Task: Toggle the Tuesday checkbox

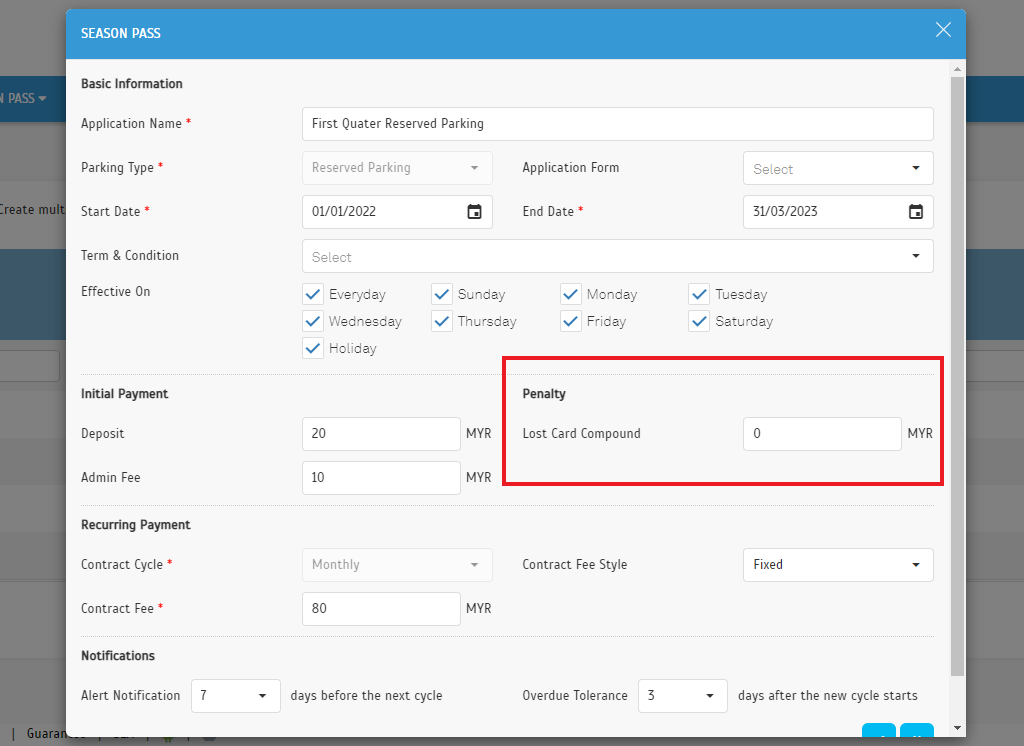Action: pyautogui.click(x=699, y=294)
